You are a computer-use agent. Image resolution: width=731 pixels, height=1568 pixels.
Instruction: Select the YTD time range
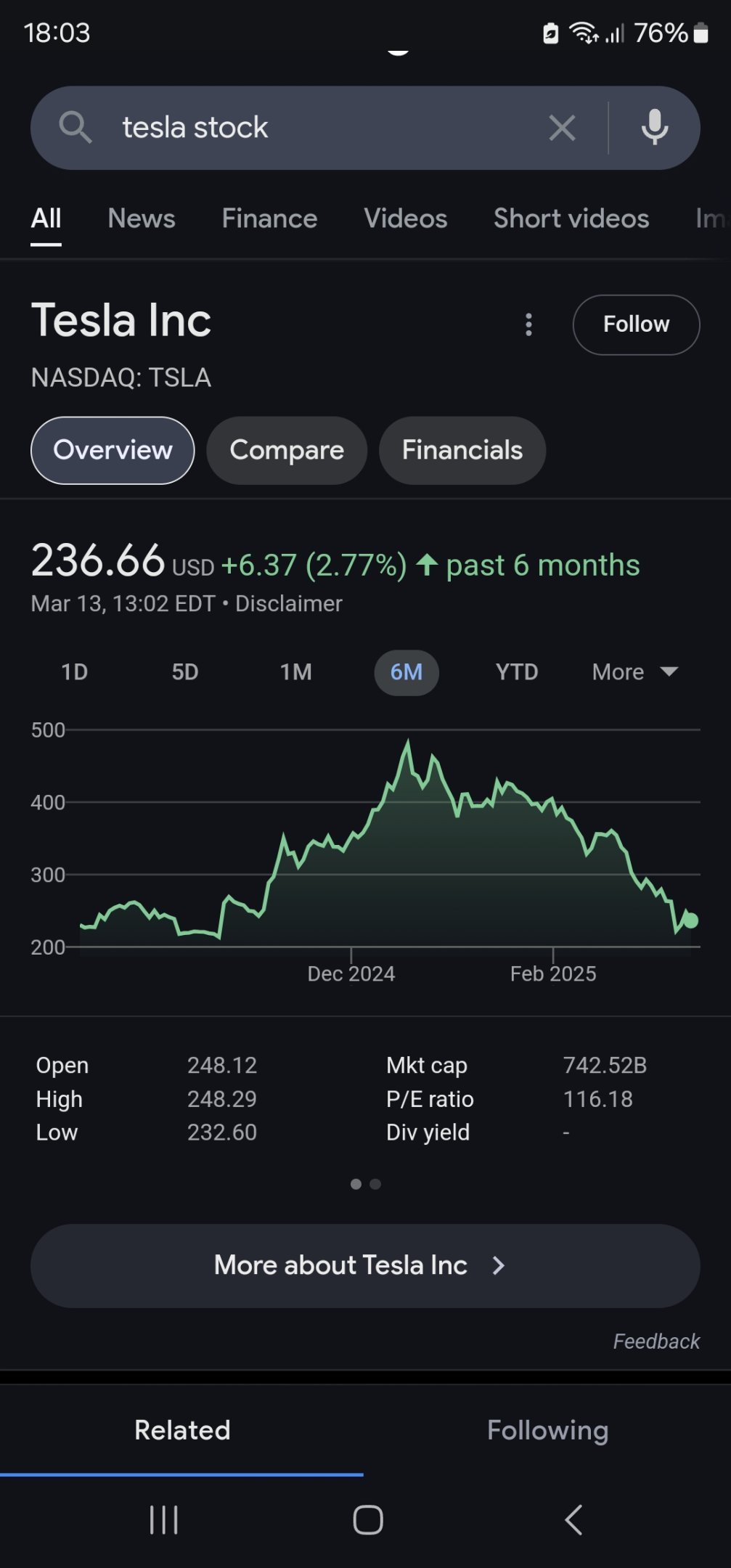click(517, 672)
